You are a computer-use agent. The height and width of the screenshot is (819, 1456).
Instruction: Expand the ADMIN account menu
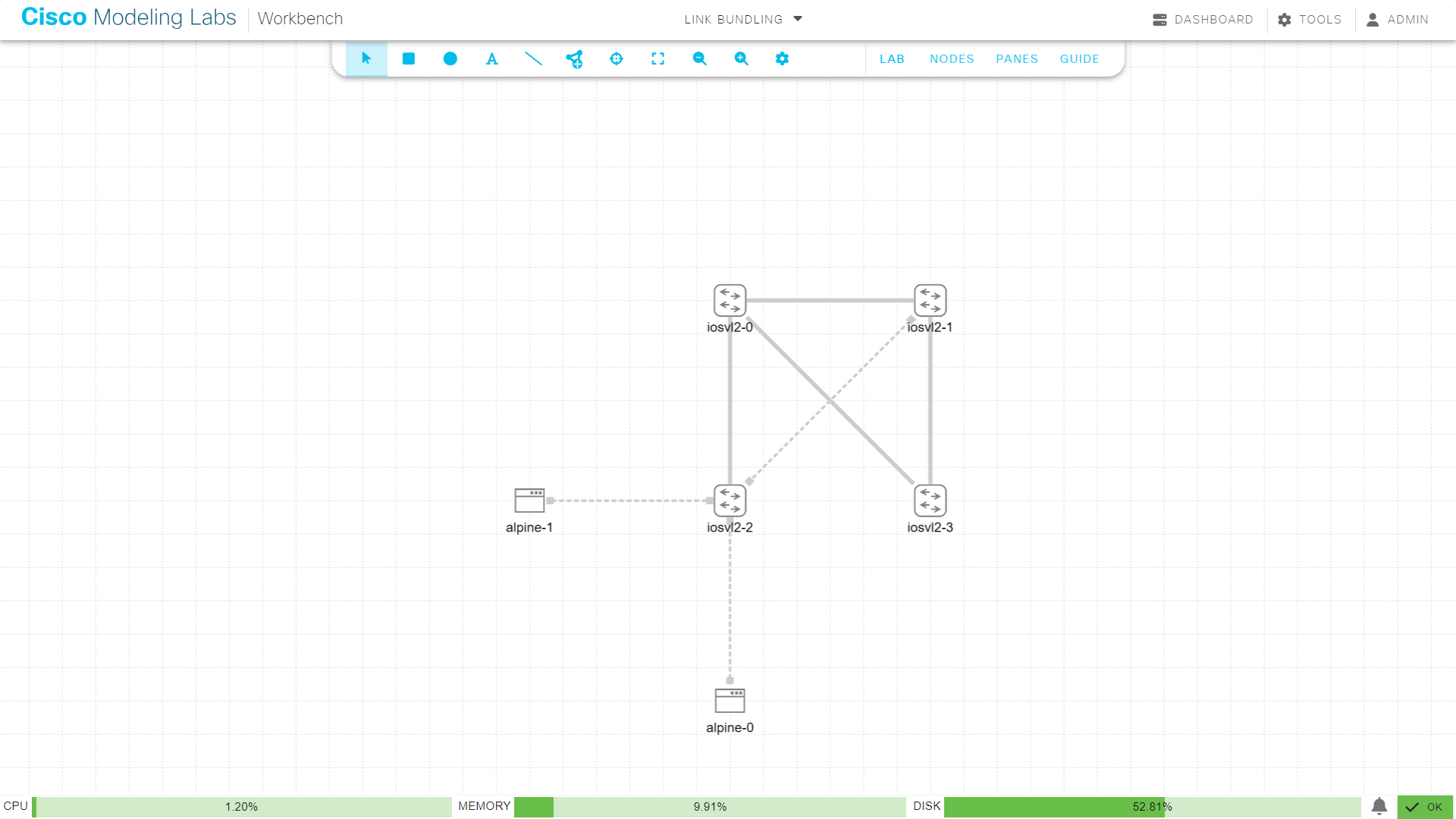[x=1398, y=19]
